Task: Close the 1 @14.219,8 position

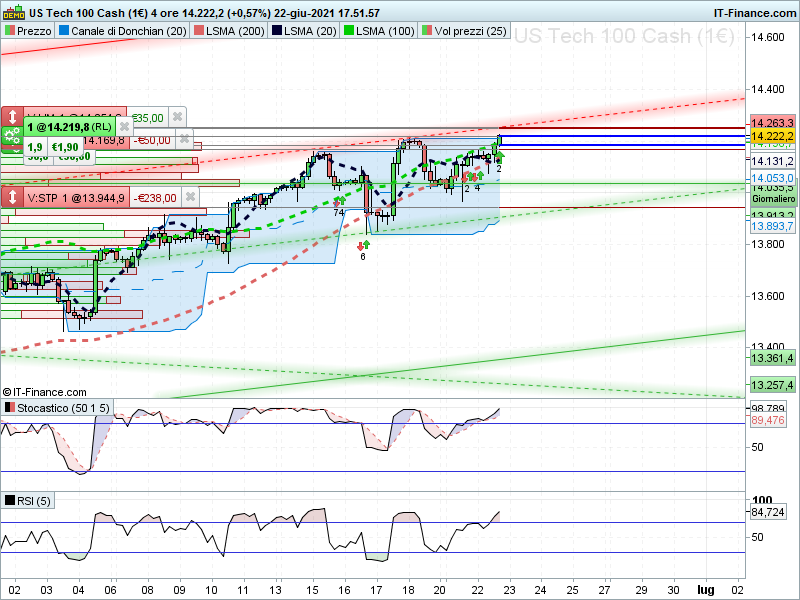Action: pyautogui.click(x=124, y=127)
